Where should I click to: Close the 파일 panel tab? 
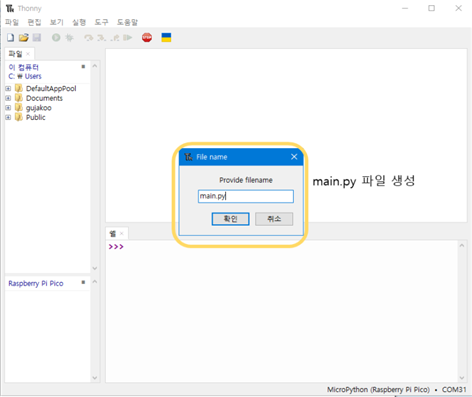click(28, 54)
